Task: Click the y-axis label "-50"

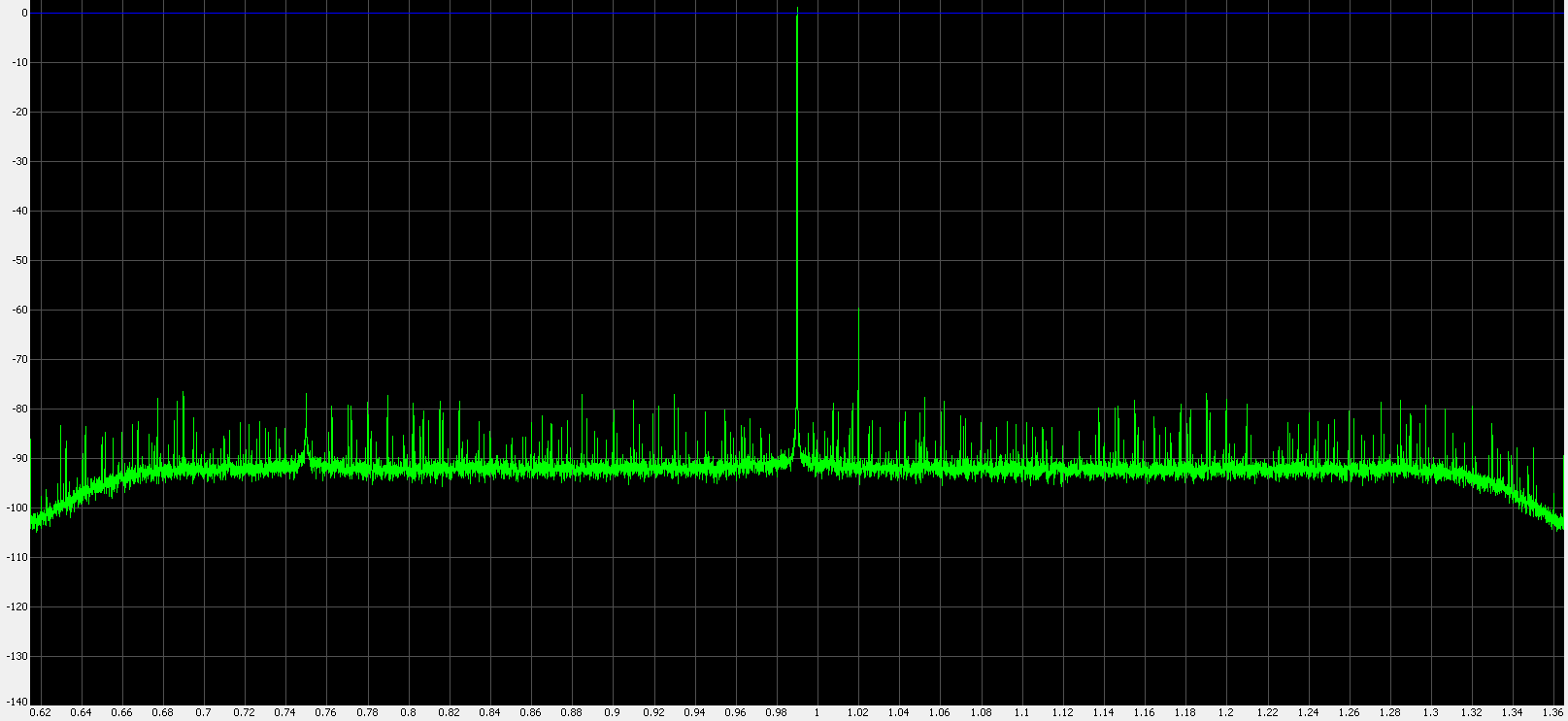Action: click(x=20, y=261)
